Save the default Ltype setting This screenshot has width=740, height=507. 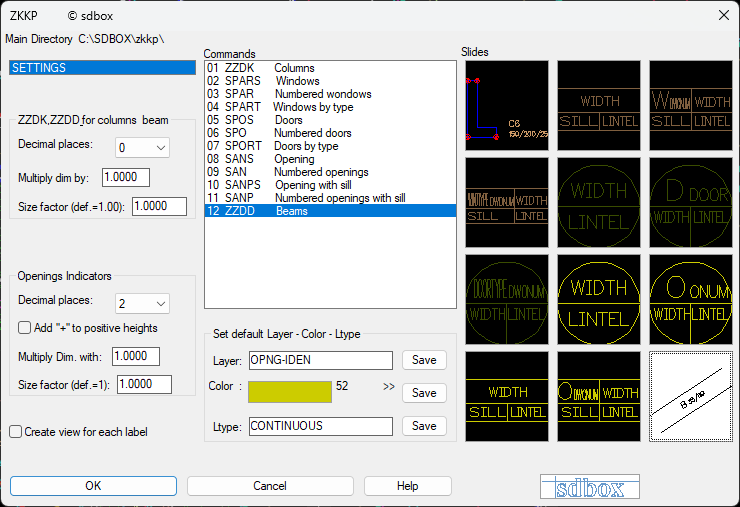coord(424,426)
